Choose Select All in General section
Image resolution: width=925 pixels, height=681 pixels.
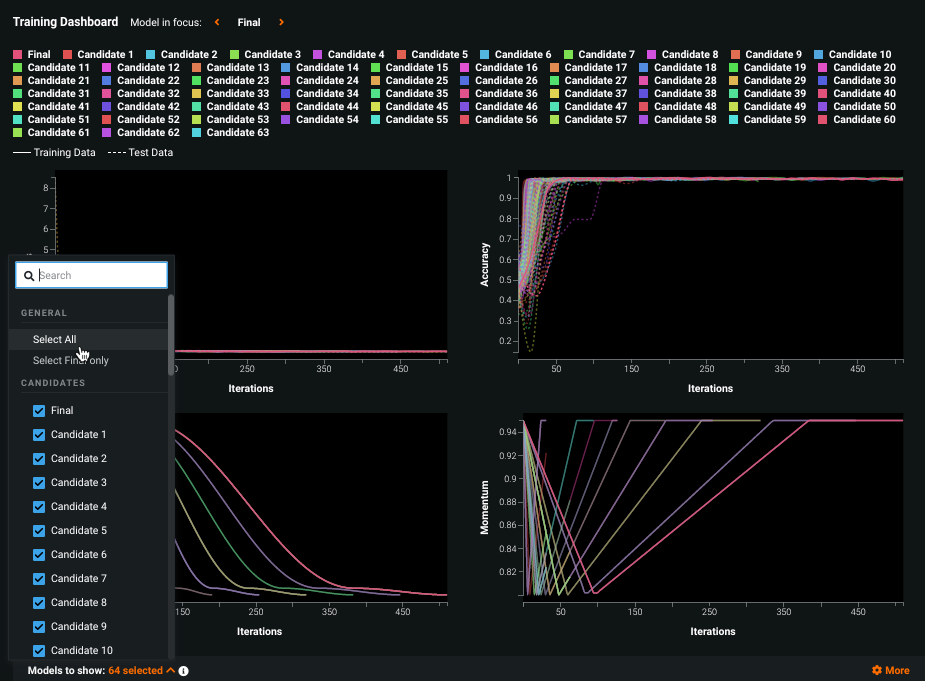point(54,340)
